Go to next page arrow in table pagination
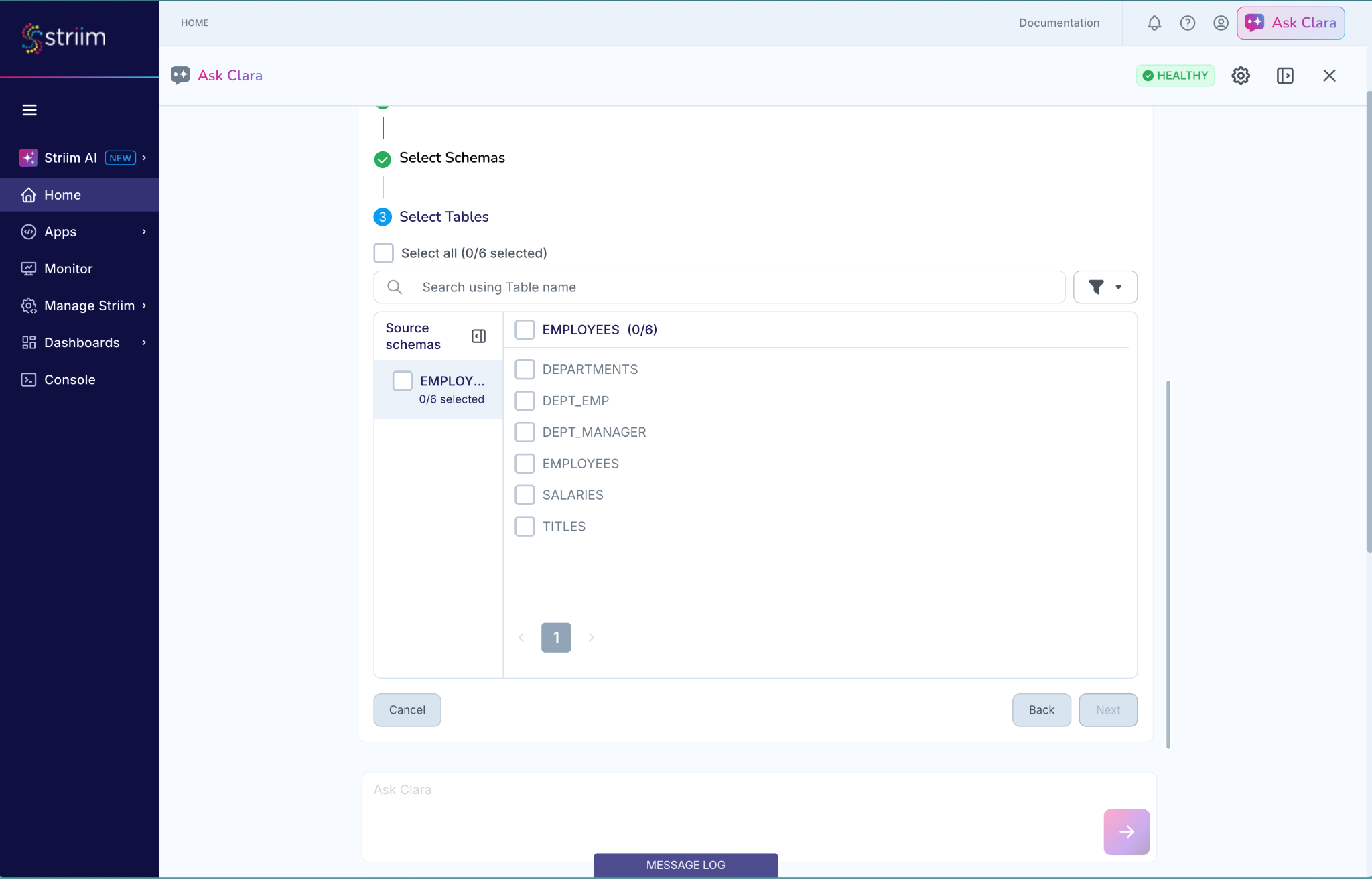This screenshot has height=879, width=1372. pos(591,638)
